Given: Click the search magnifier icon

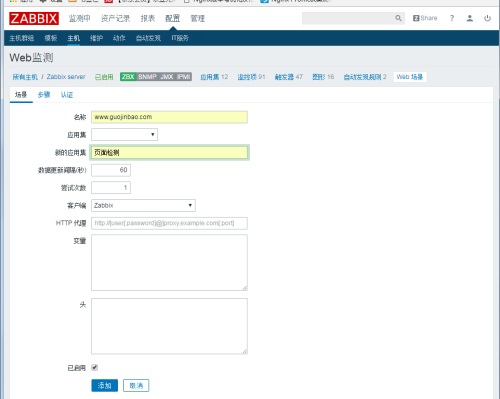Looking at the screenshot, I should pos(398,18).
